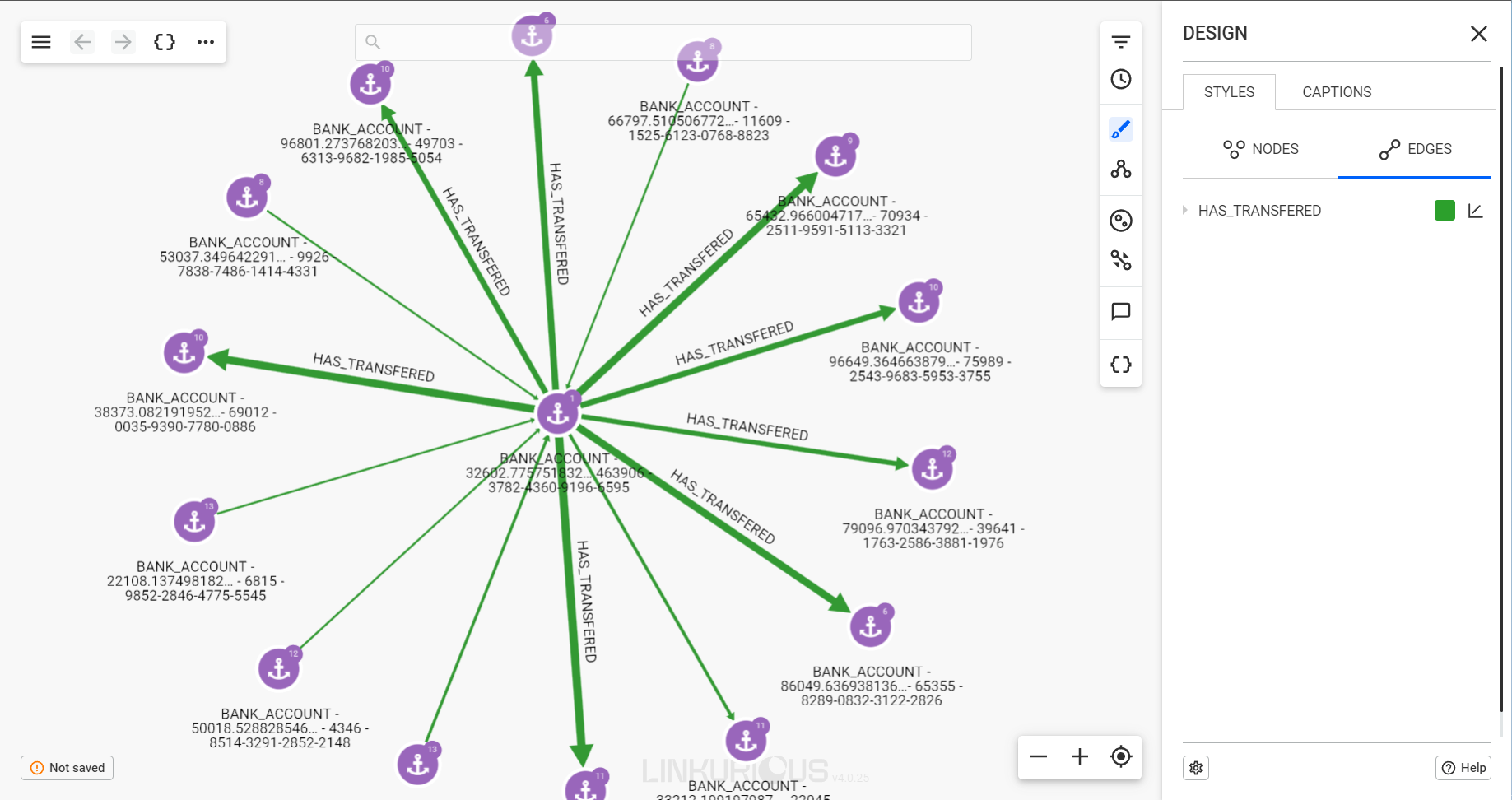Viewport: 1512px width, 800px height.
Task: Click the Not saved status button
Action: pos(67,768)
